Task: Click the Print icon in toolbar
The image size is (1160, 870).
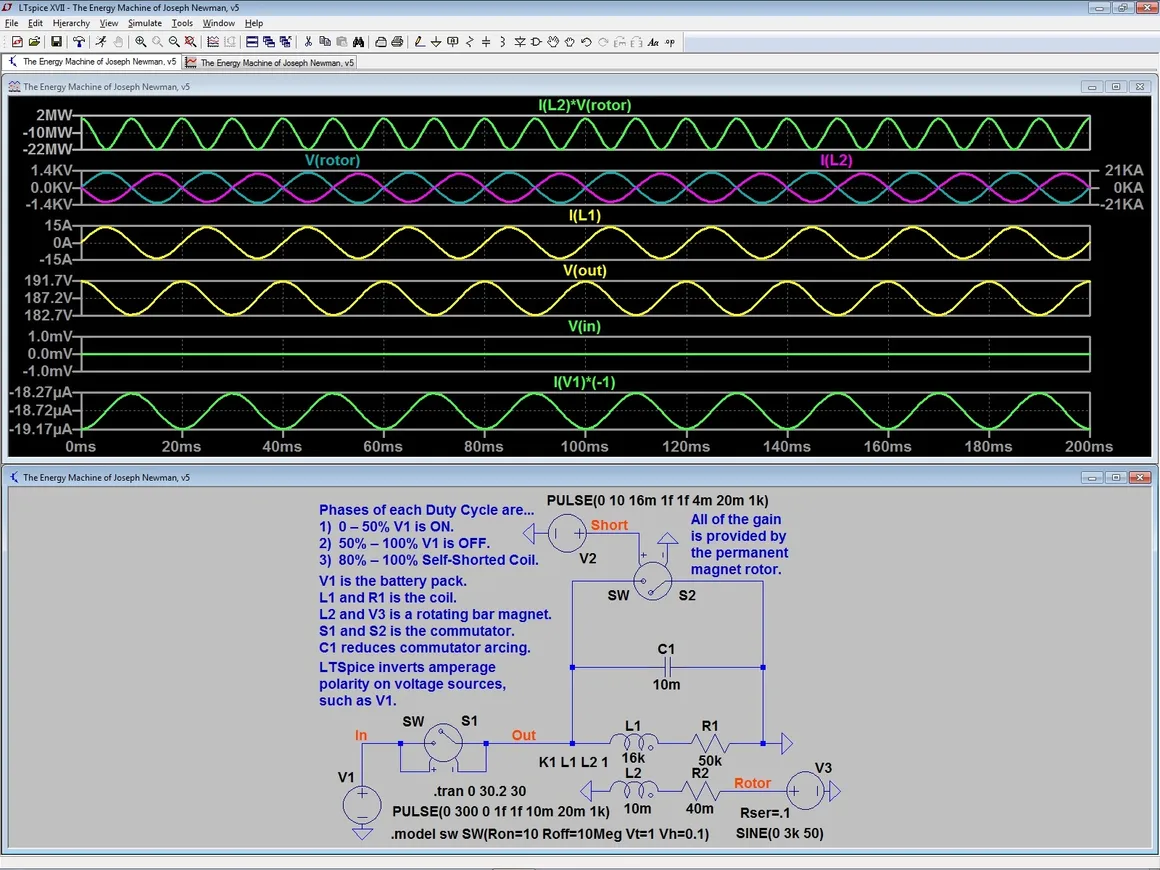Action: click(x=397, y=42)
